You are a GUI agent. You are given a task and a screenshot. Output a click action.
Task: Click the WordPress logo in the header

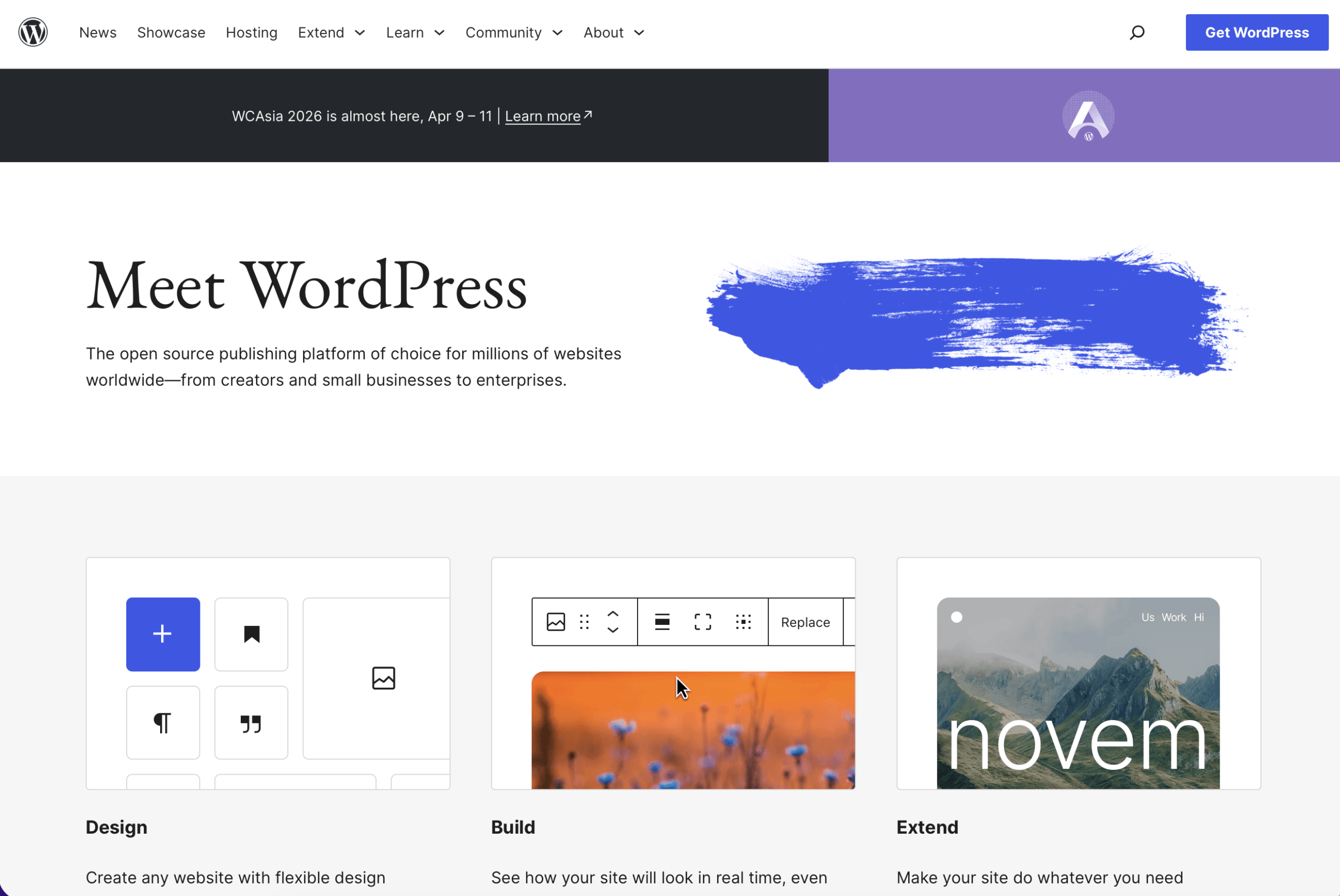32,32
